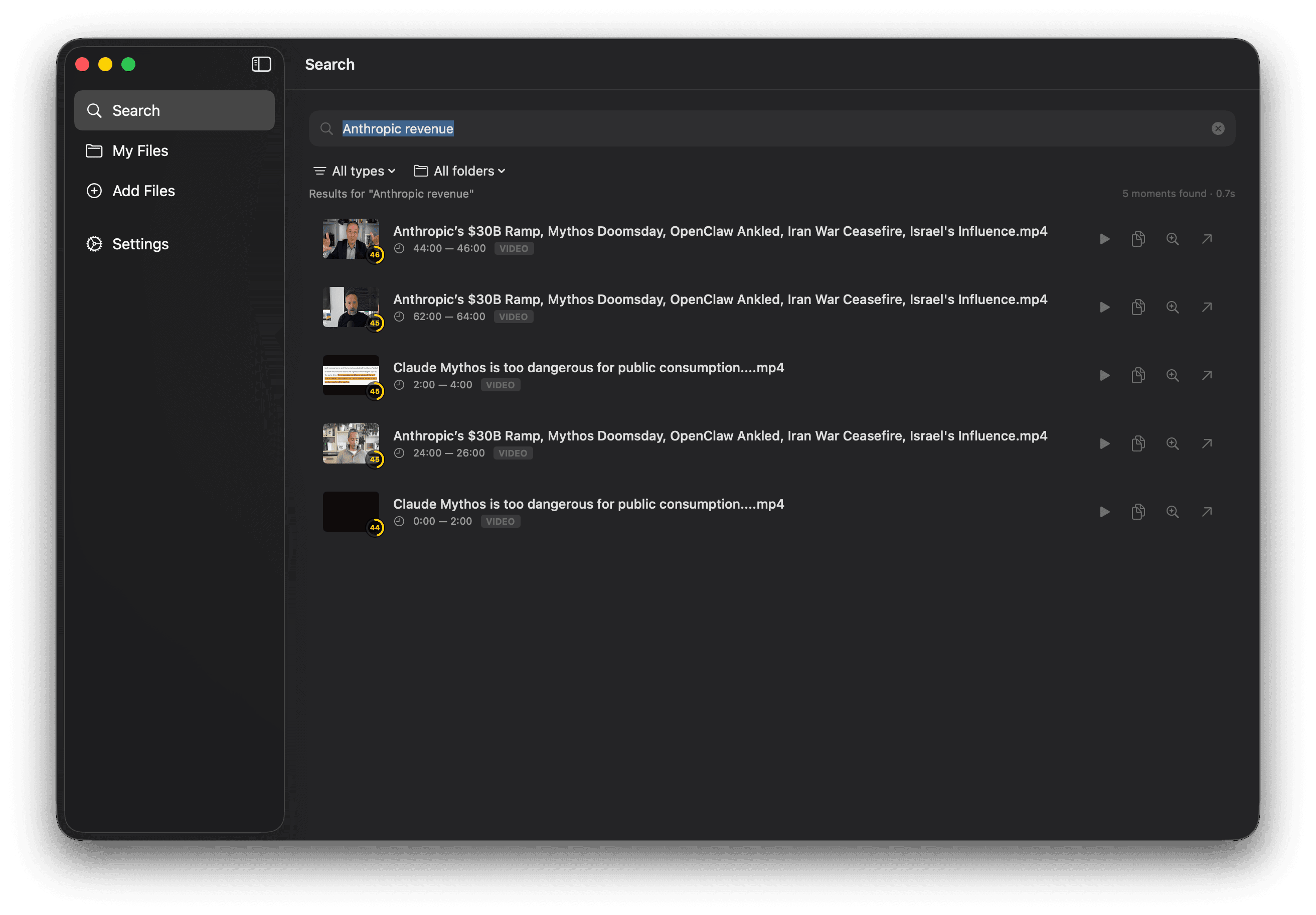Open the 44:00 — 46:00 result externally
Viewport: 1316px width, 915px height.
(1207, 239)
